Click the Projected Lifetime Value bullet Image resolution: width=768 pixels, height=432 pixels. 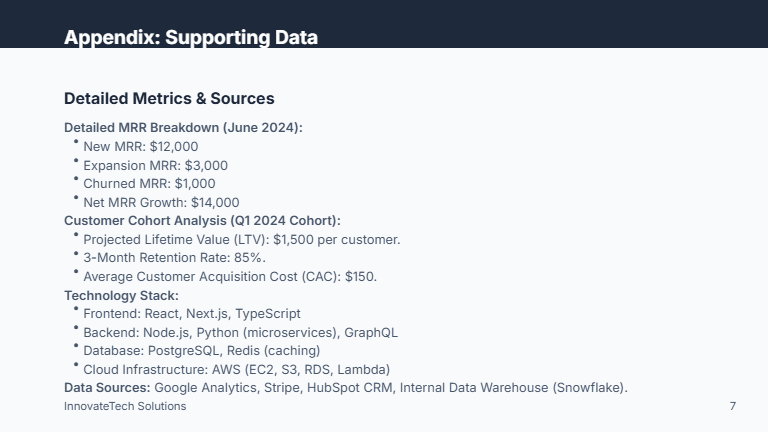241,239
